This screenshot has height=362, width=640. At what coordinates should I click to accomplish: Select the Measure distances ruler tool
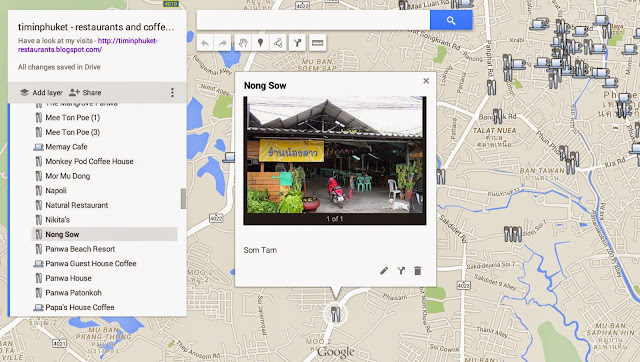tap(318, 43)
